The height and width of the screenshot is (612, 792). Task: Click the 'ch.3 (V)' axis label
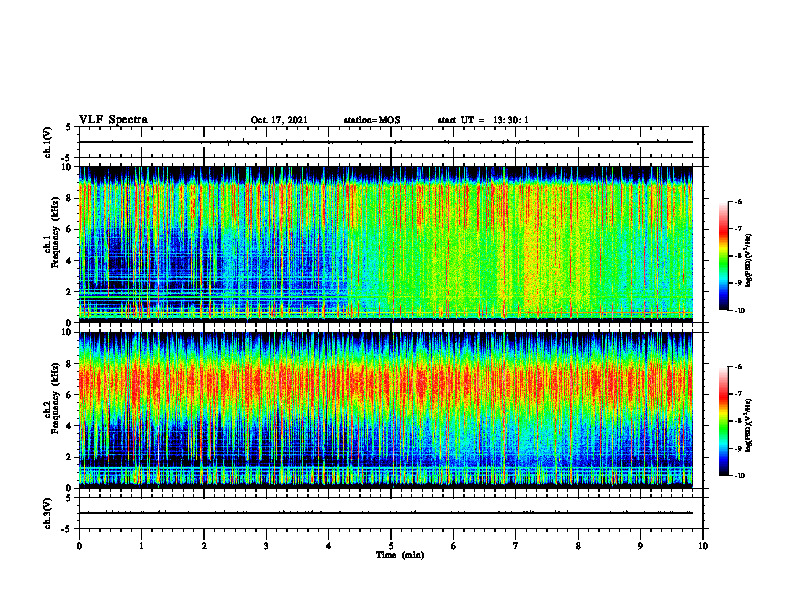pos(48,513)
